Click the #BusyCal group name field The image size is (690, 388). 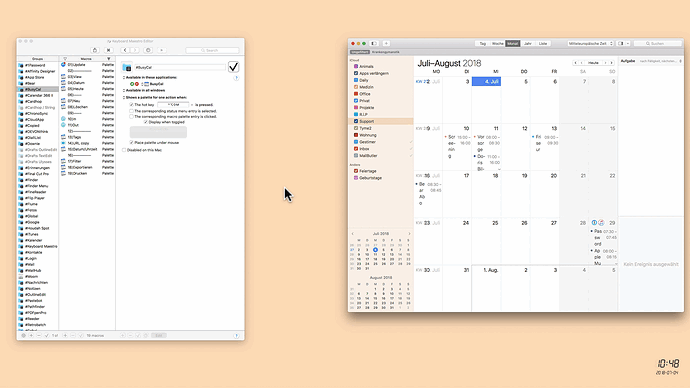coord(180,67)
